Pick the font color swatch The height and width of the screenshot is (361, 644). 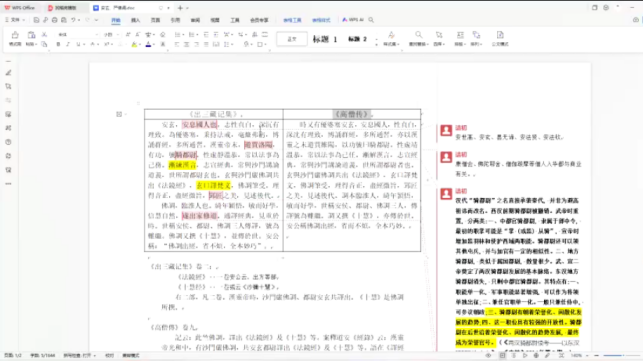(148, 44)
